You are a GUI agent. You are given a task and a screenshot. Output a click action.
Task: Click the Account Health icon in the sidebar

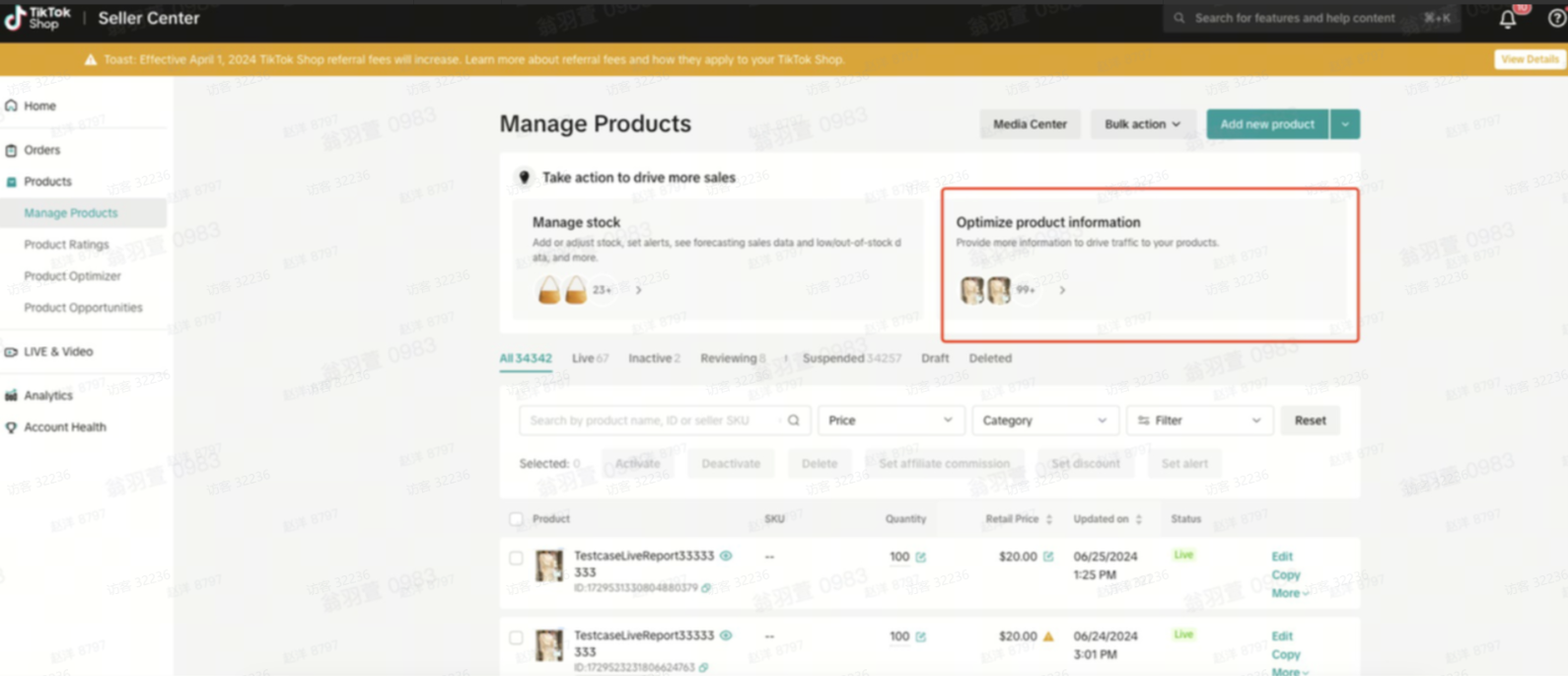[11, 427]
